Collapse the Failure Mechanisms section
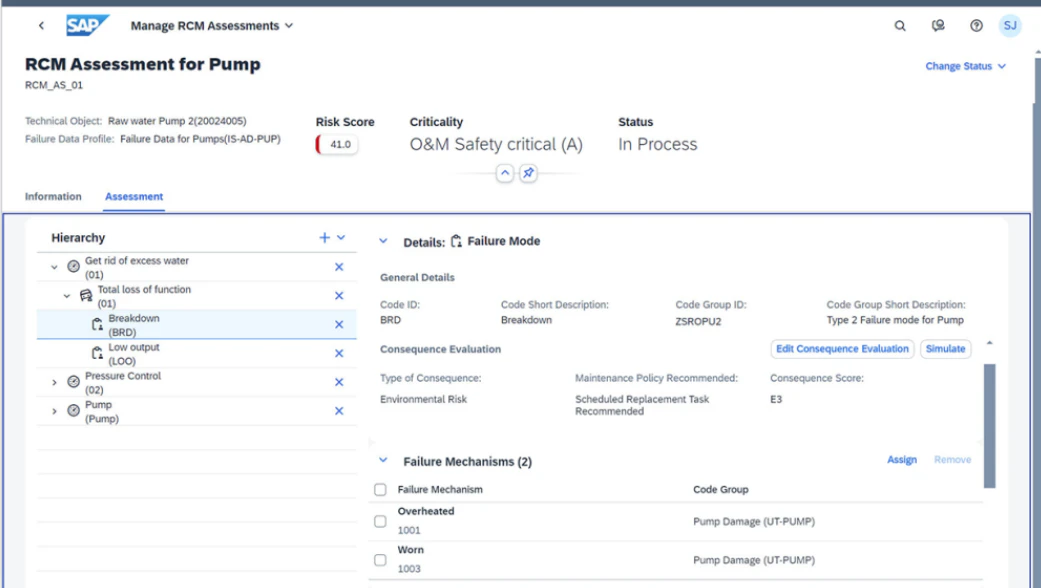This screenshot has height=588, width=1041. point(383,460)
